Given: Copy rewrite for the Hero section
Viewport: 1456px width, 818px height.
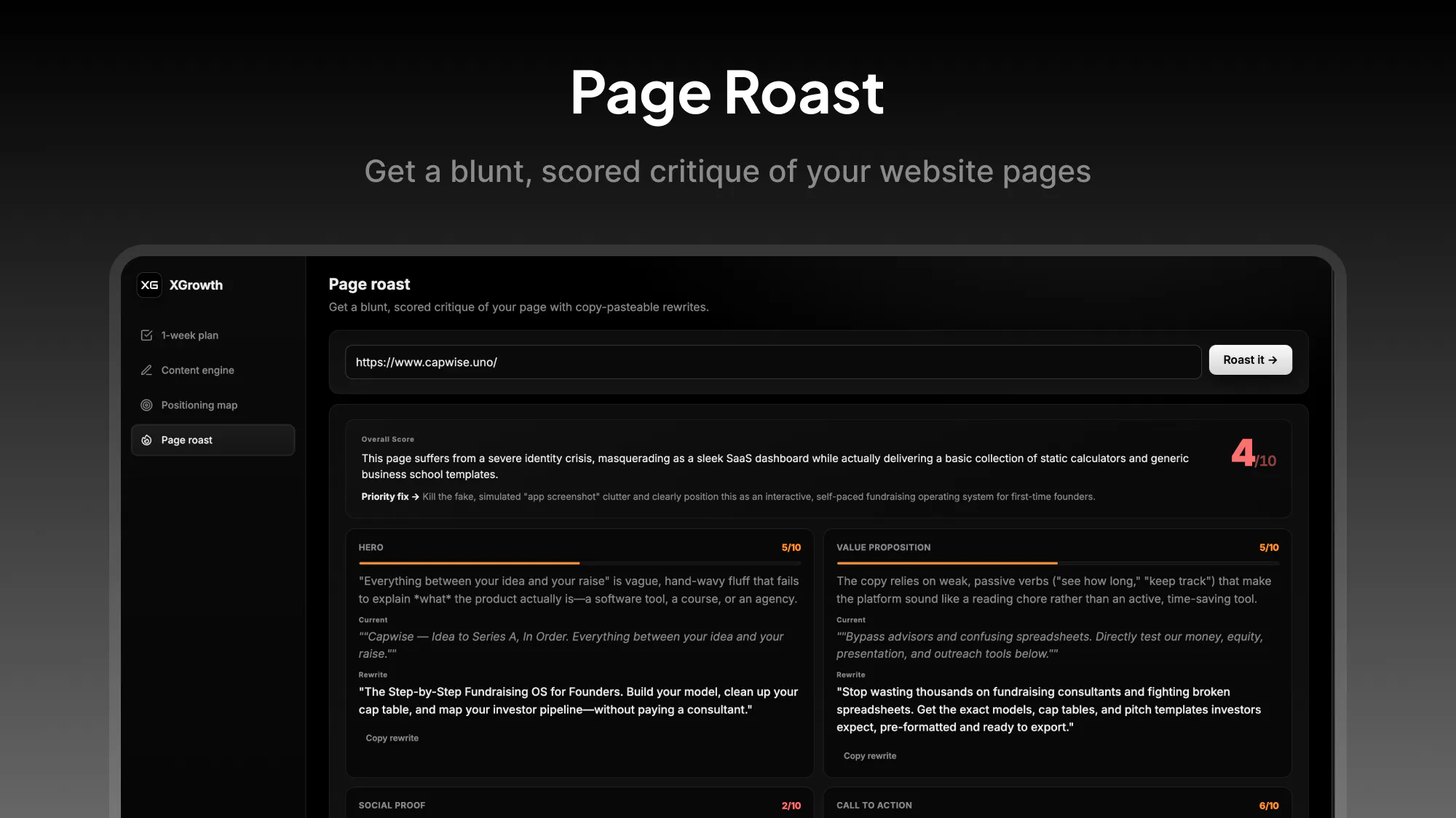Looking at the screenshot, I should click(392, 738).
